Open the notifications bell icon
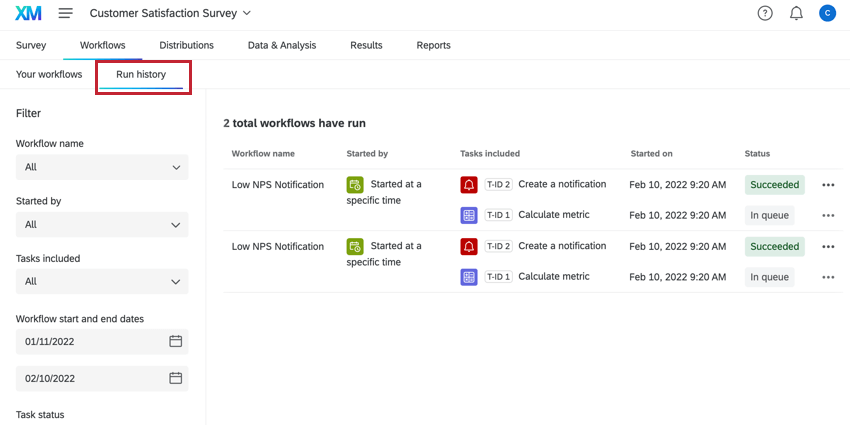The height and width of the screenshot is (425, 850). point(796,13)
